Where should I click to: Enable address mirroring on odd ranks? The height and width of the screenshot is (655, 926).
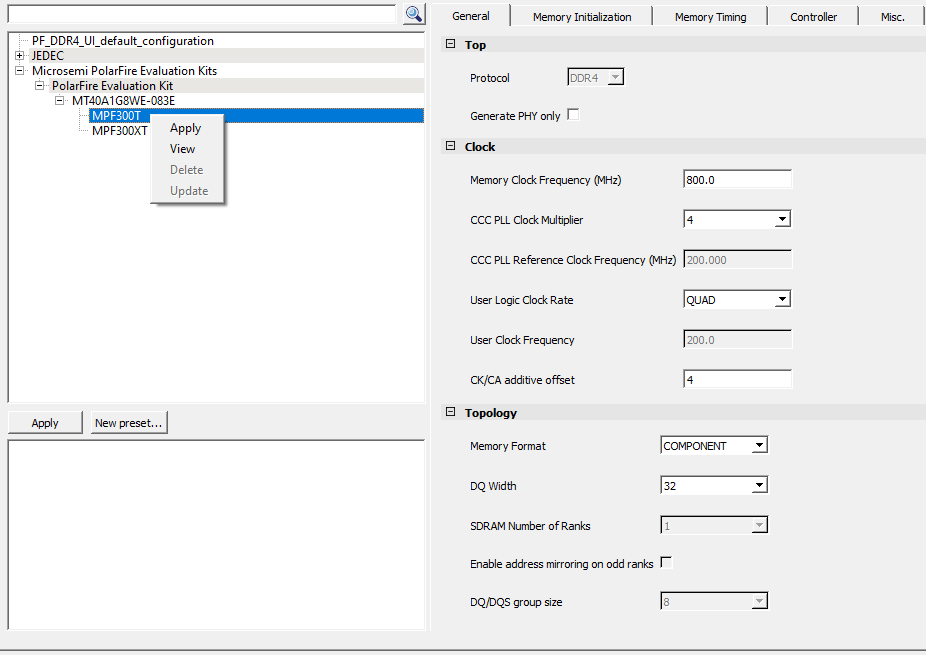[666, 563]
